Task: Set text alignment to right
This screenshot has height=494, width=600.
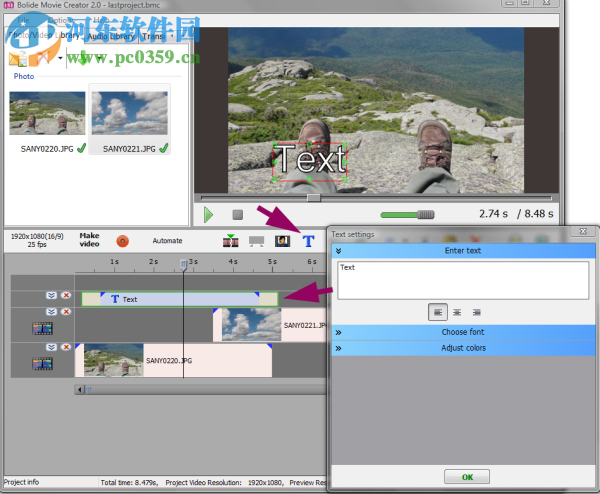Action: 476,312
